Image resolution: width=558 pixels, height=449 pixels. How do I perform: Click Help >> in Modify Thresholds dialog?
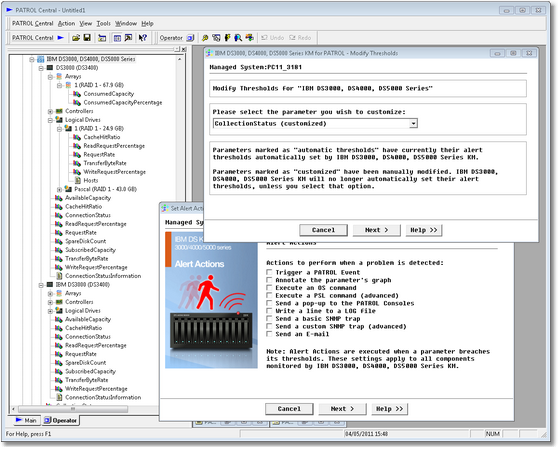(424, 230)
